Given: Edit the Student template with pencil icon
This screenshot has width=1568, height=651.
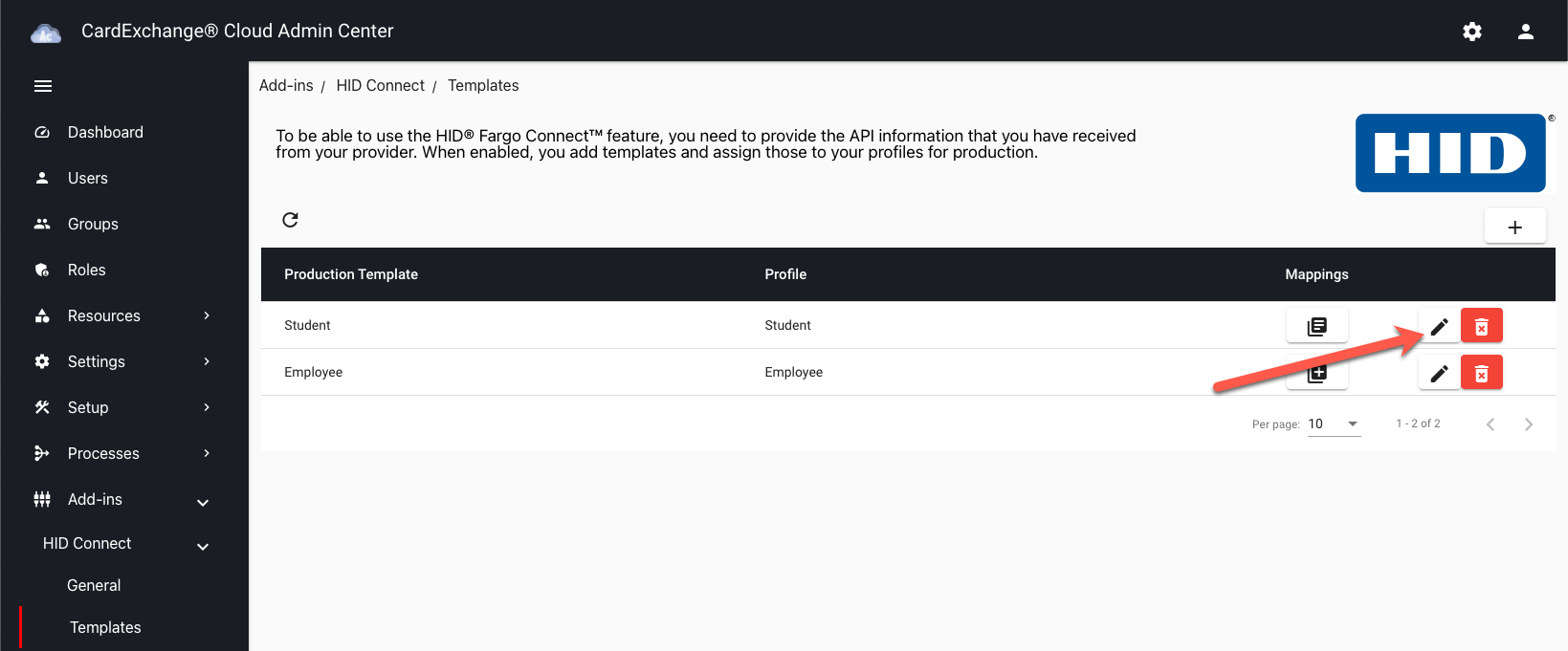Looking at the screenshot, I should 1439,326.
